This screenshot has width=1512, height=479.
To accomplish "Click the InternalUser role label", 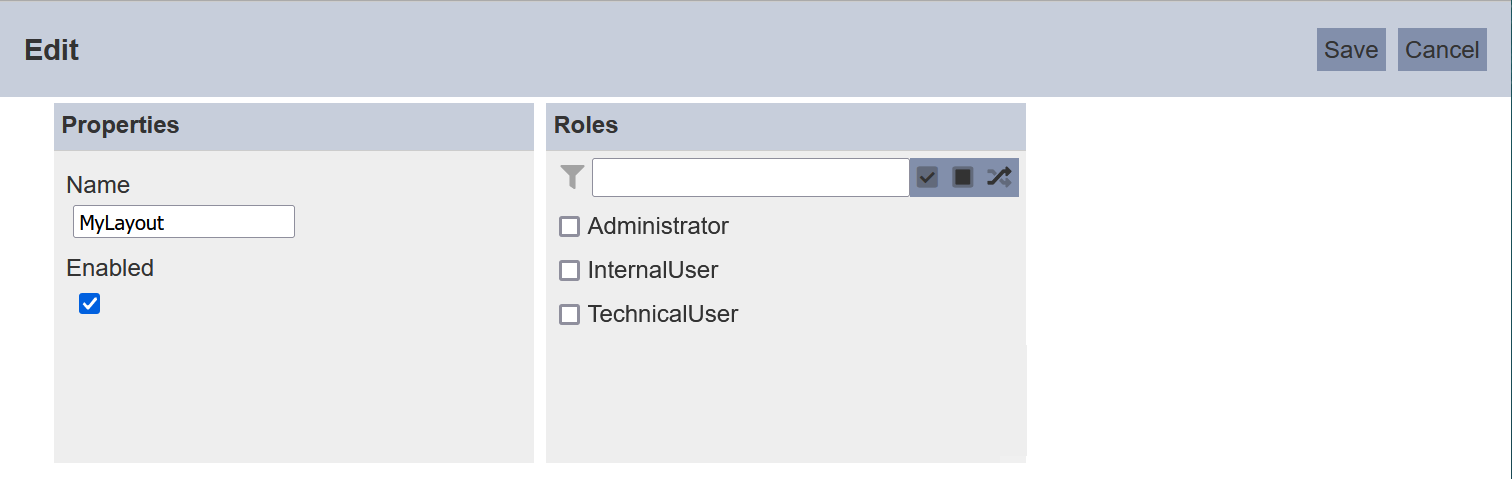I will click(x=653, y=271).
